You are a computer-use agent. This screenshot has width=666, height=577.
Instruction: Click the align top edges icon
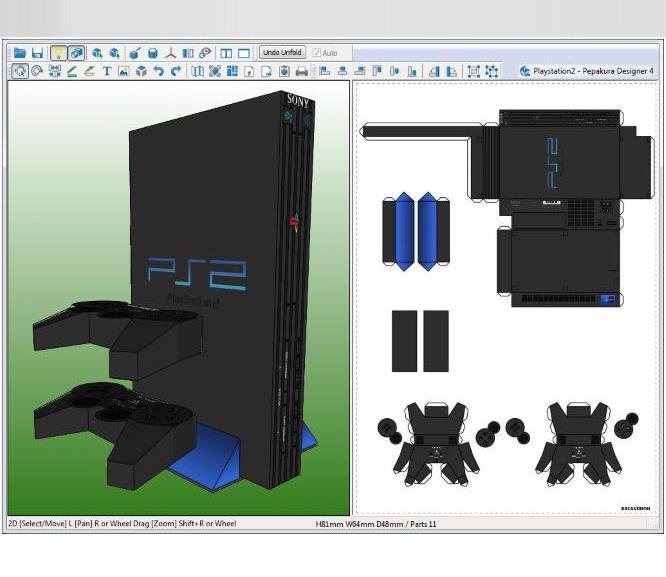pos(377,71)
